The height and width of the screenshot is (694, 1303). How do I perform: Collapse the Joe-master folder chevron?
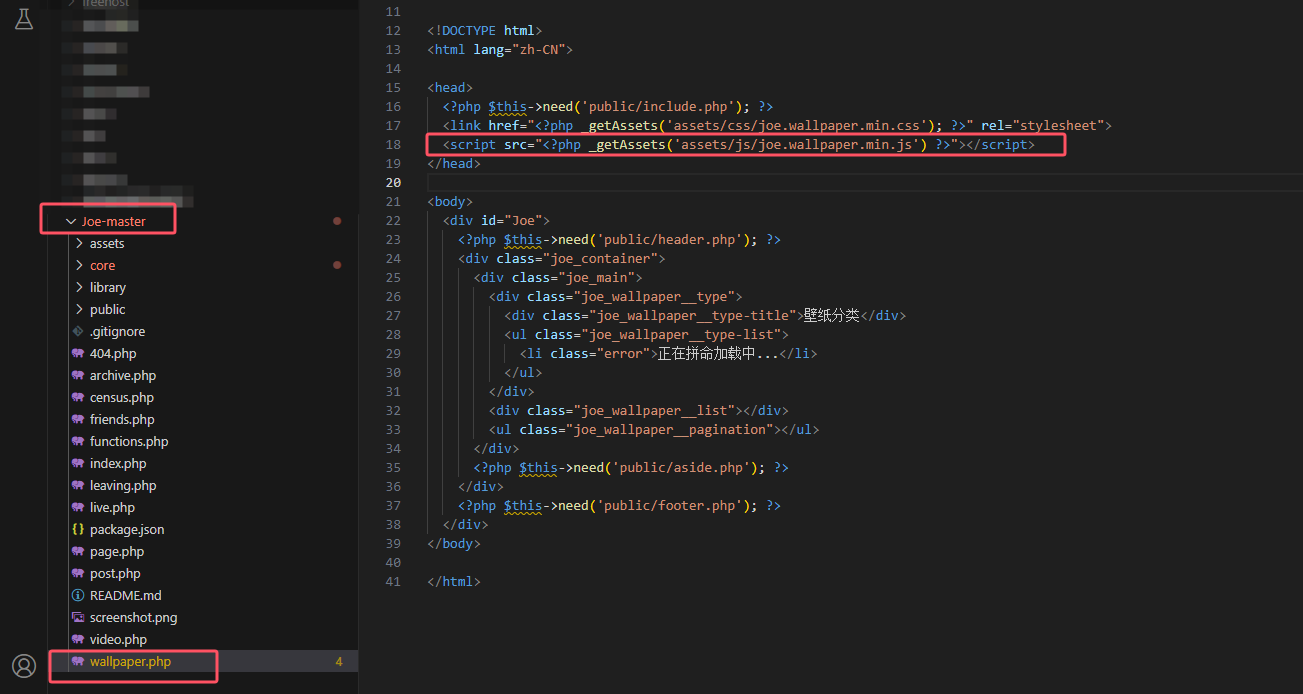coord(70,221)
